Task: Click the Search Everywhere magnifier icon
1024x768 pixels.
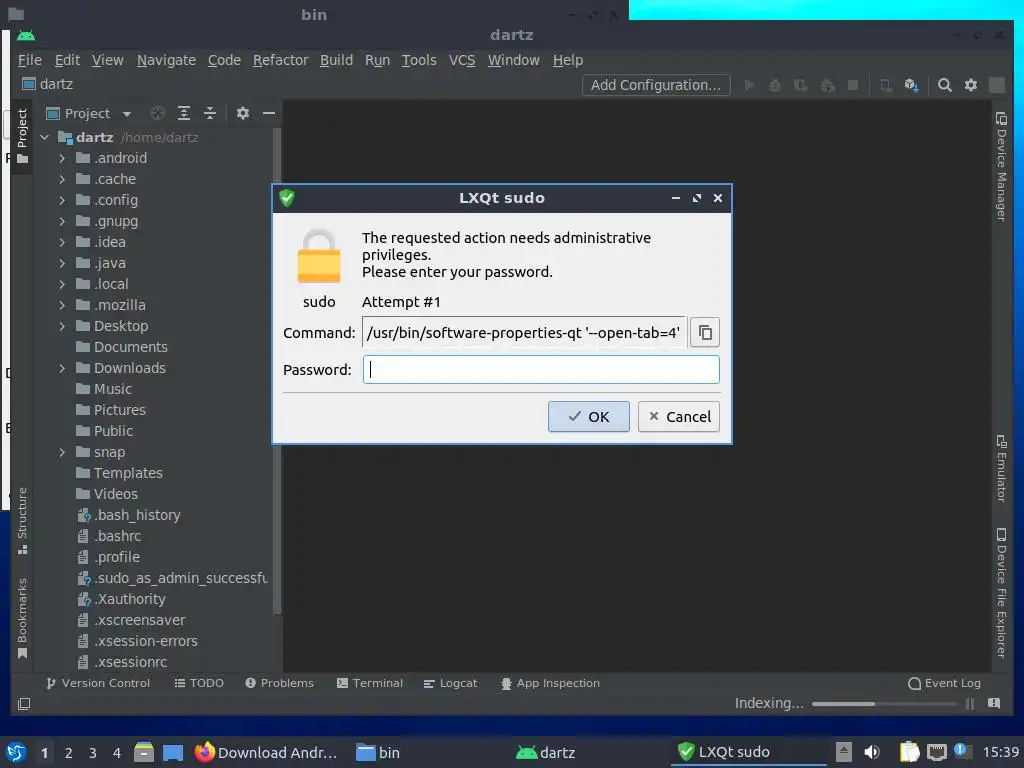Action: 944,85
